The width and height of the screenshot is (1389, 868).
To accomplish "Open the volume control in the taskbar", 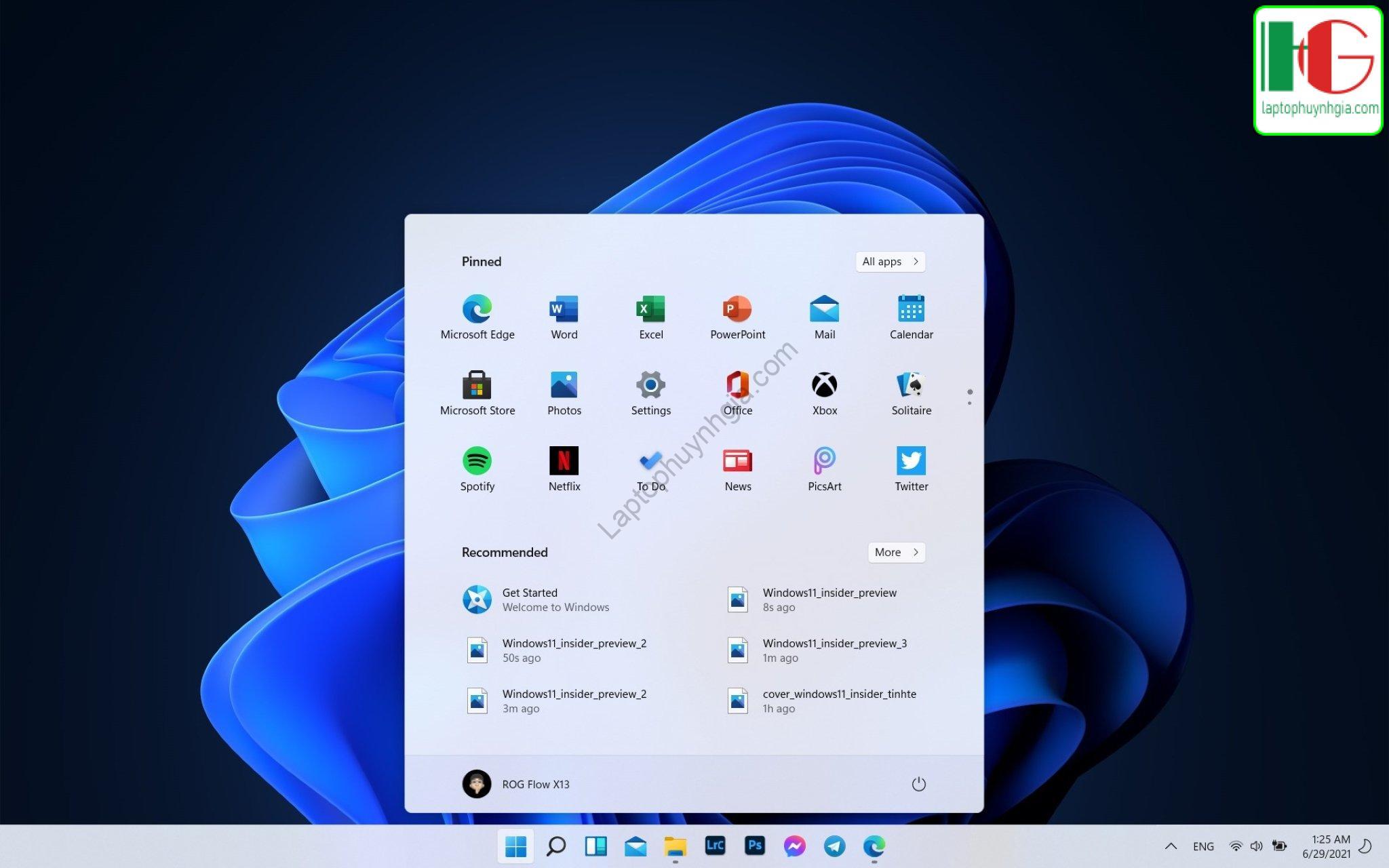I will [1257, 846].
